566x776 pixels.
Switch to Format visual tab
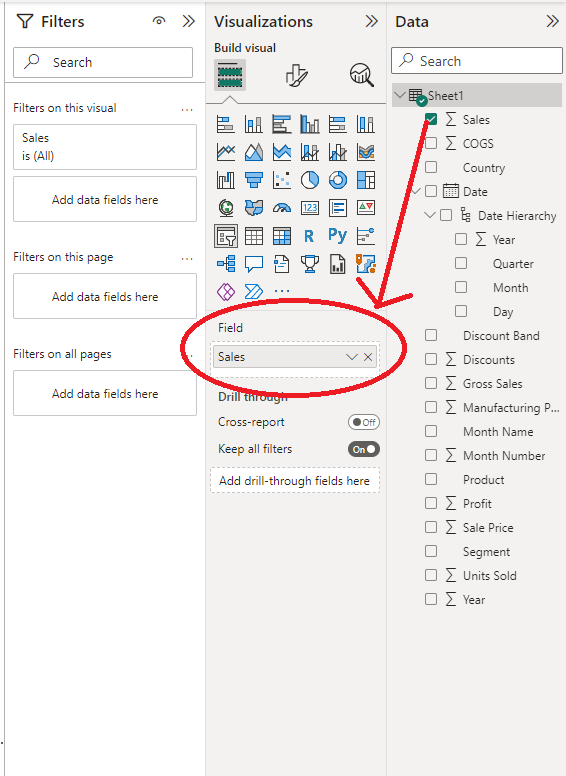(296, 75)
